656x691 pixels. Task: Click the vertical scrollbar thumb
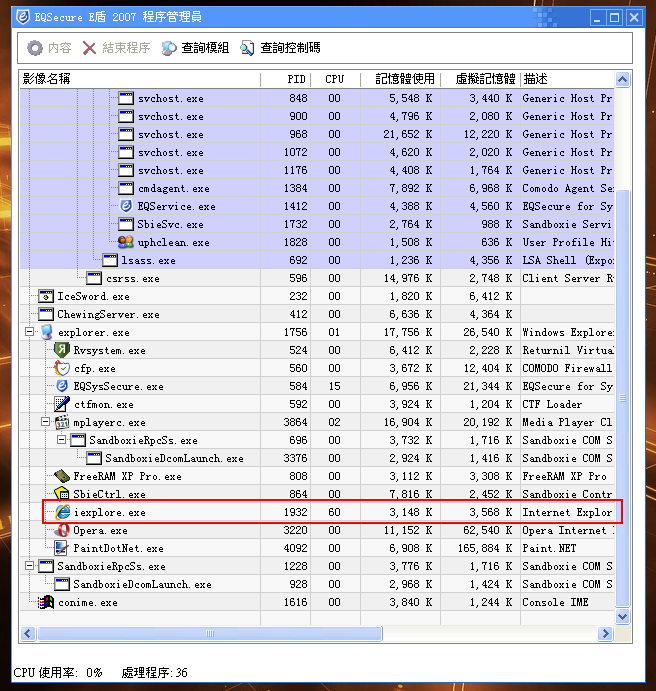(623, 398)
